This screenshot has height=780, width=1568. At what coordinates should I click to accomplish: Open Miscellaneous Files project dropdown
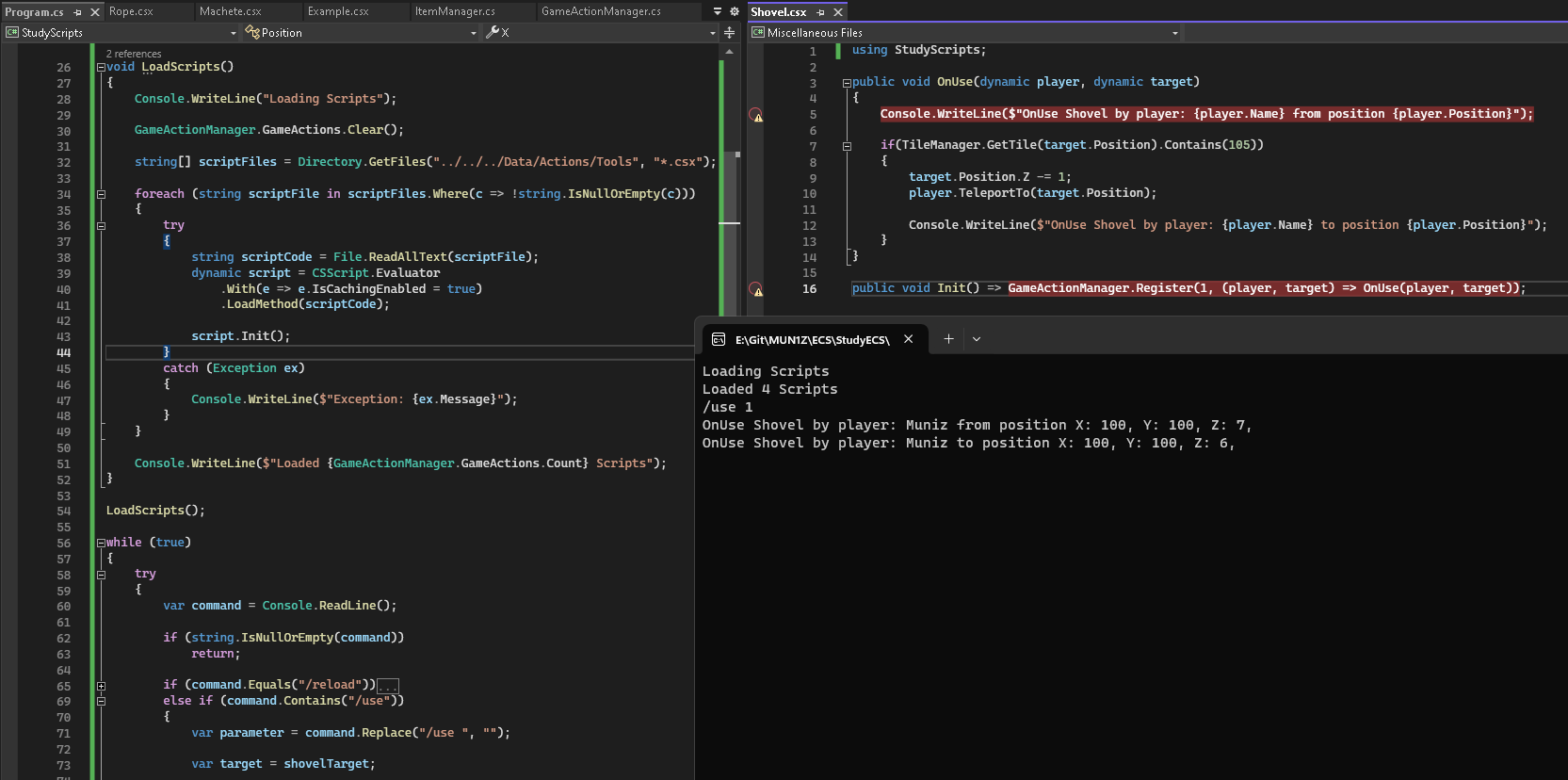click(964, 33)
